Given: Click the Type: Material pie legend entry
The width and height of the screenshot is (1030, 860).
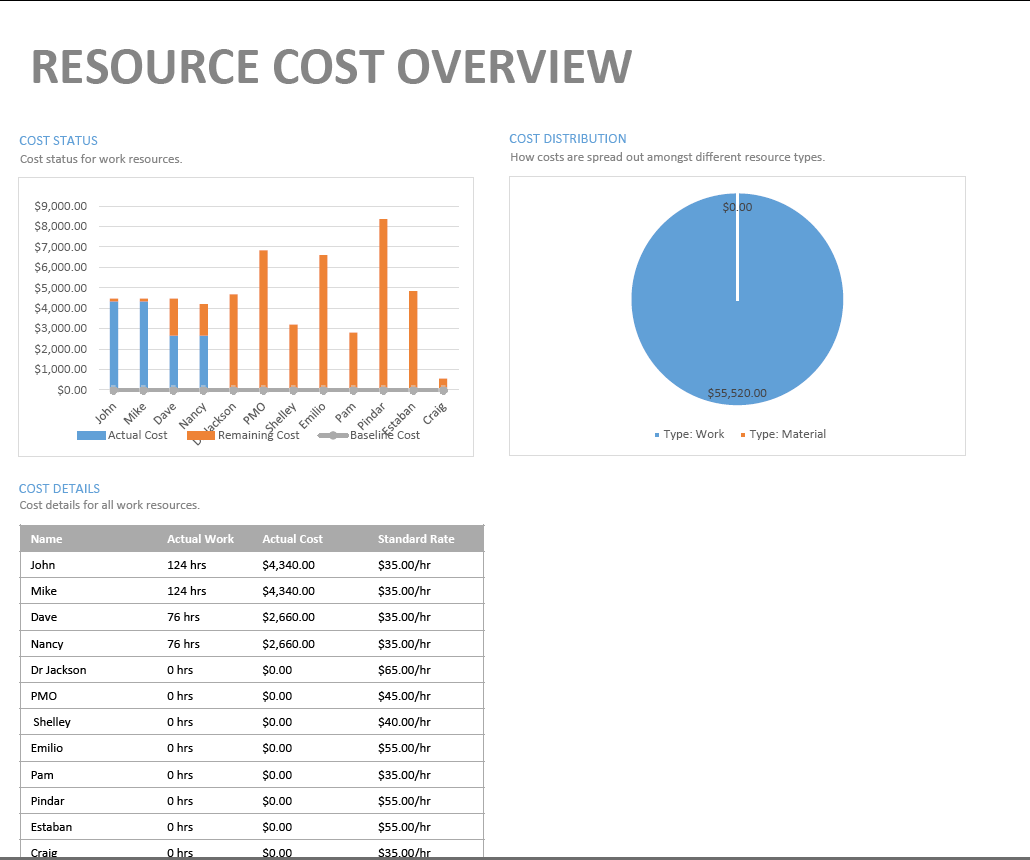Looking at the screenshot, I should pos(787,434).
